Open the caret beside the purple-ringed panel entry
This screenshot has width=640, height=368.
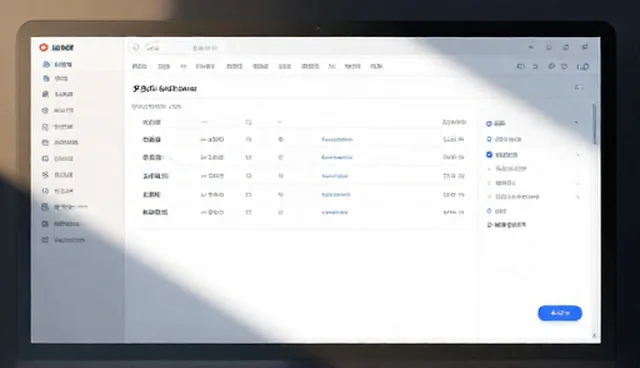pos(576,122)
